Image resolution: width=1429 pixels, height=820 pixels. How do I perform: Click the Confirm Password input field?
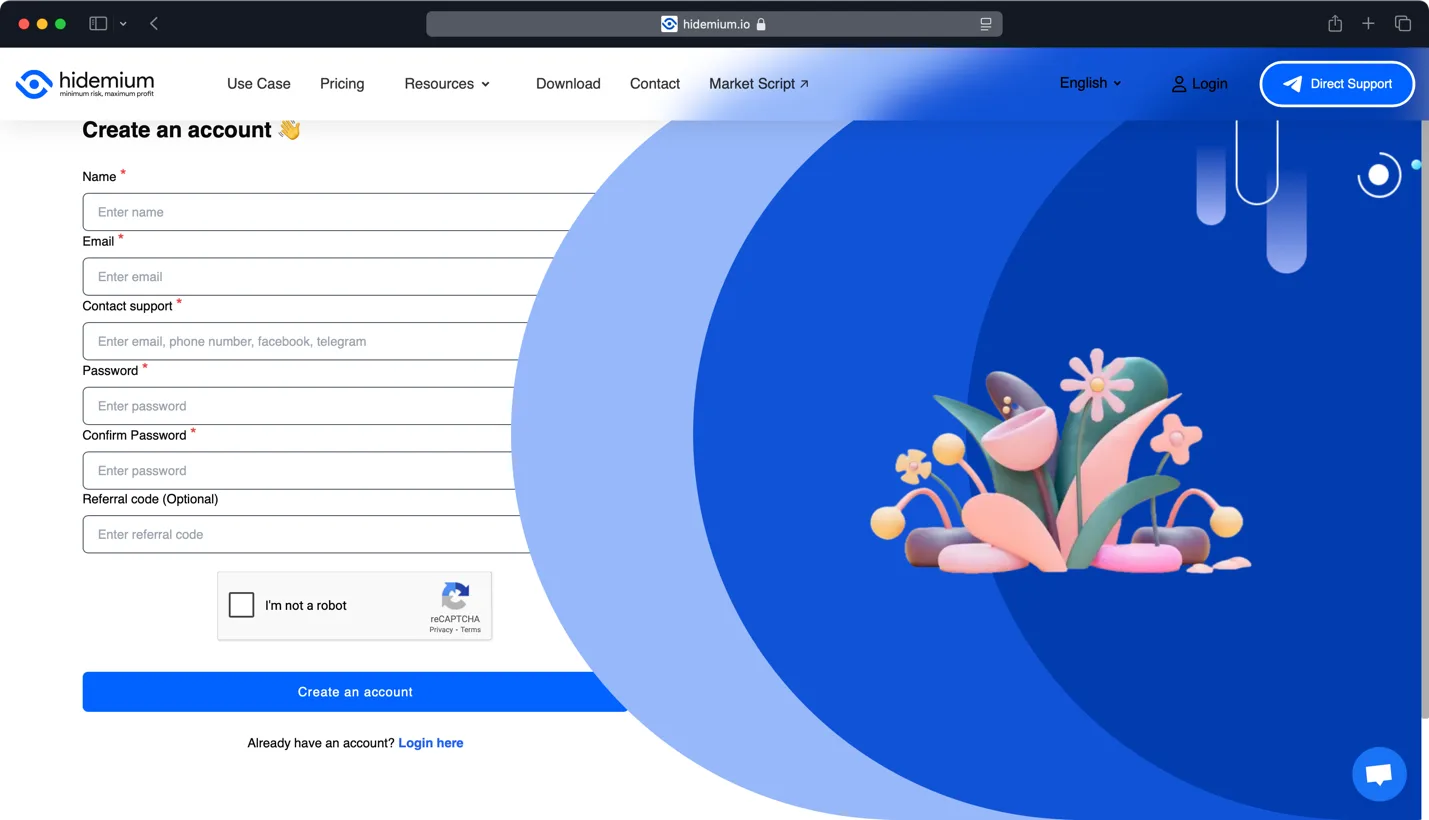pos(298,471)
